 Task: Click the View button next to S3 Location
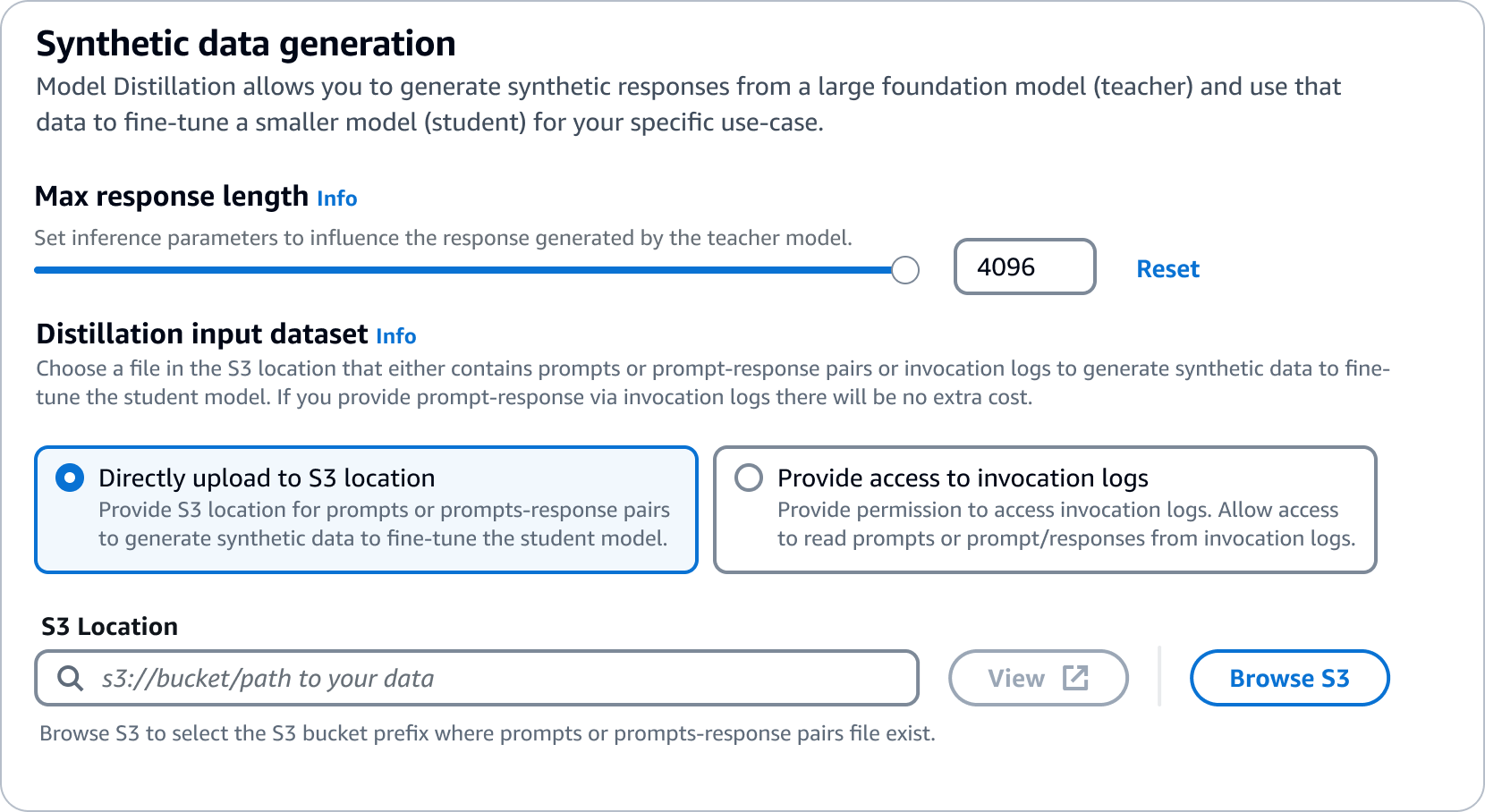click(1038, 678)
